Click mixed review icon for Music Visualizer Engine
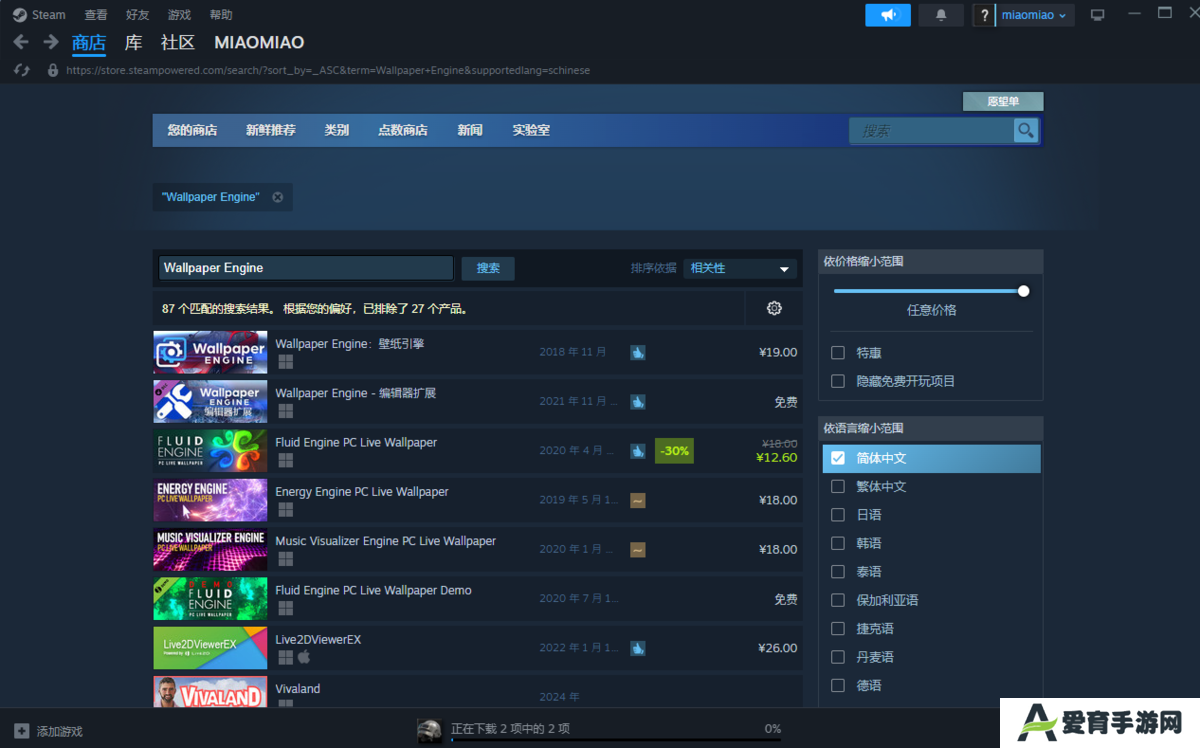The width and height of the screenshot is (1200, 748). pyautogui.click(x=638, y=549)
